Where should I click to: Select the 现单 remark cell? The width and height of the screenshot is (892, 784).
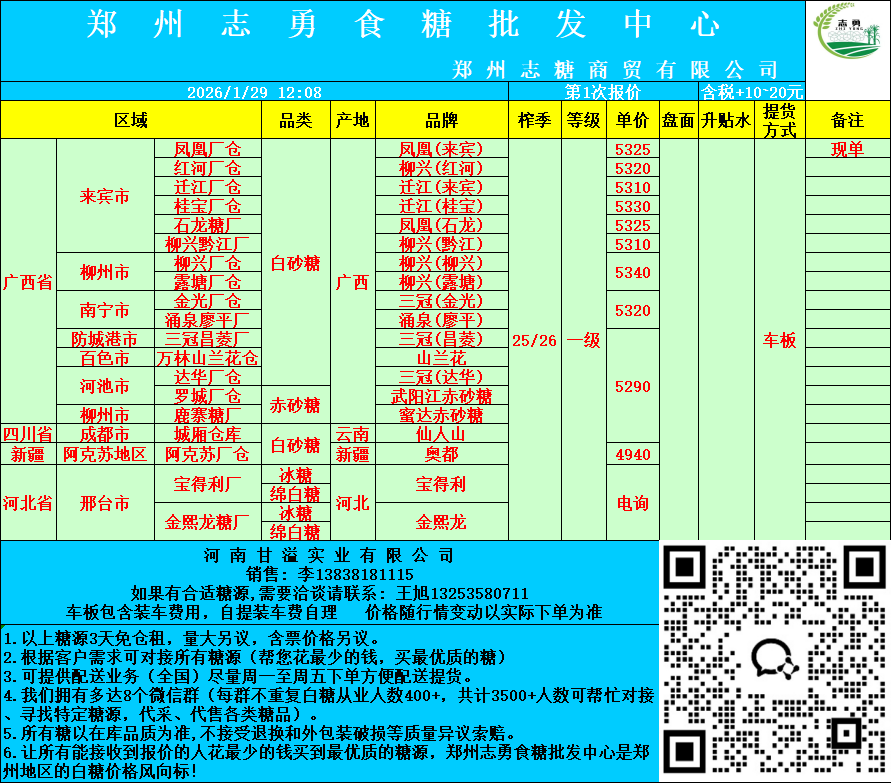coord(847,149)
